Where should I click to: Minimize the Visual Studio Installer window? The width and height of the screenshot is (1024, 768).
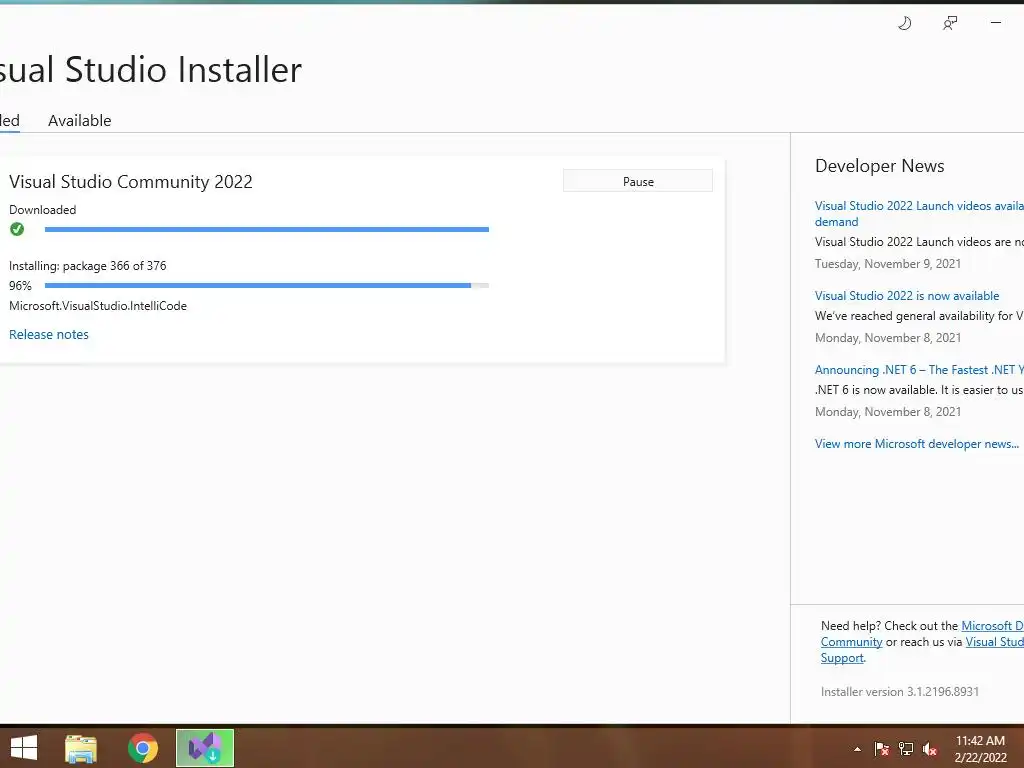[995, 23]
